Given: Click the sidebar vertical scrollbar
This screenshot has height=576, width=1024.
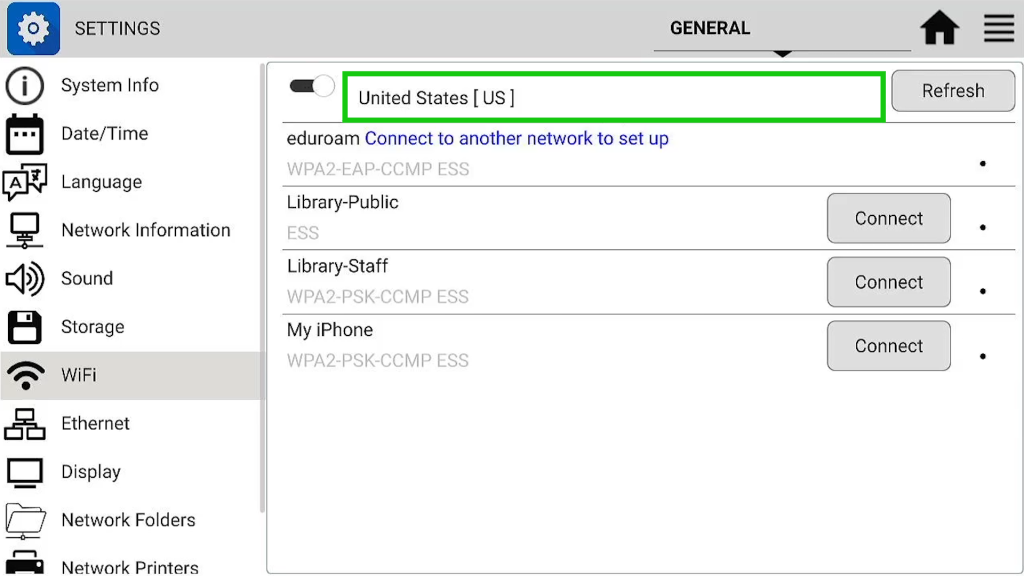Looking at the screenshot, I should (263, 287).
